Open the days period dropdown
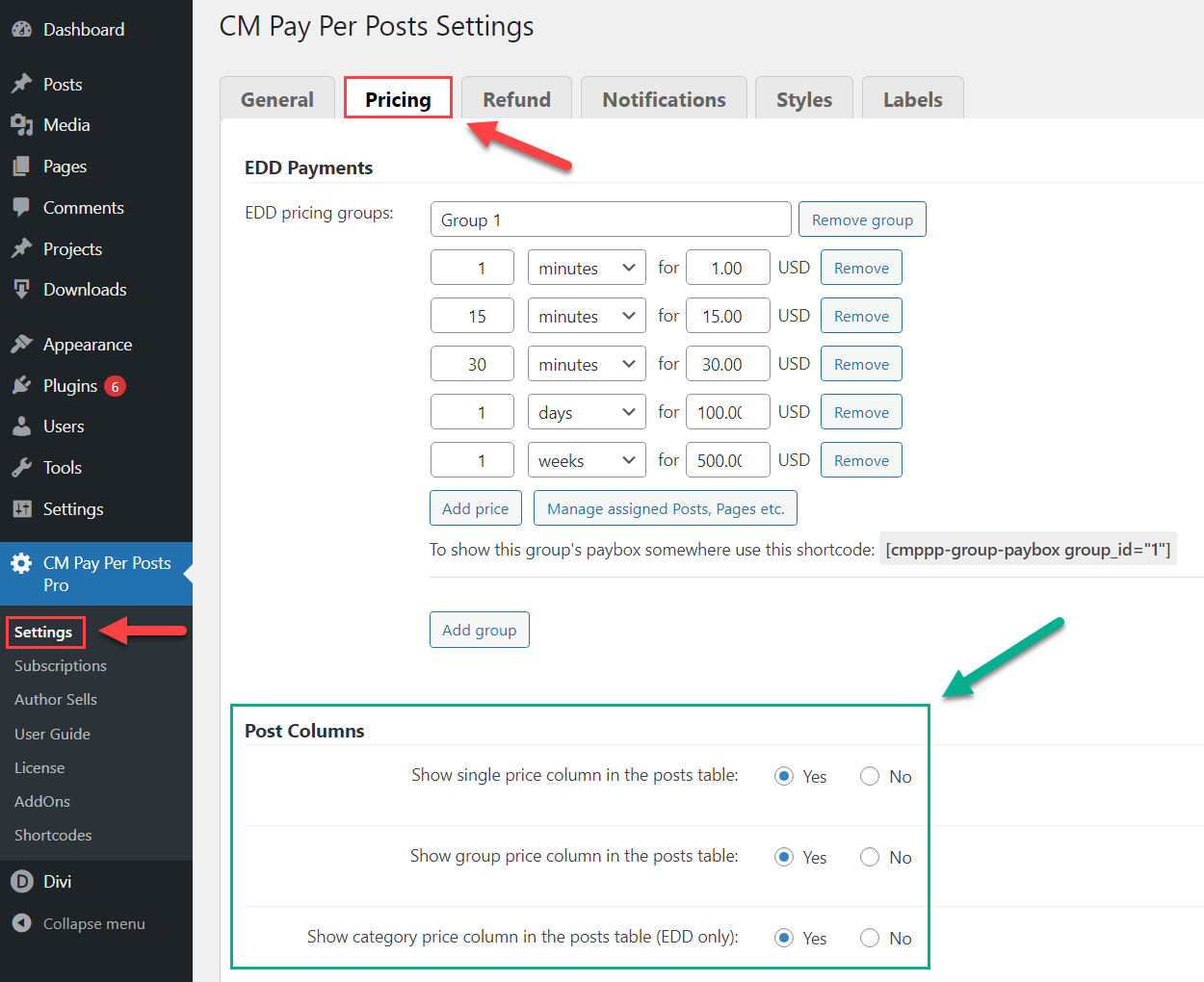This screenshot has height=982, width=1204. tap(587, 412)
